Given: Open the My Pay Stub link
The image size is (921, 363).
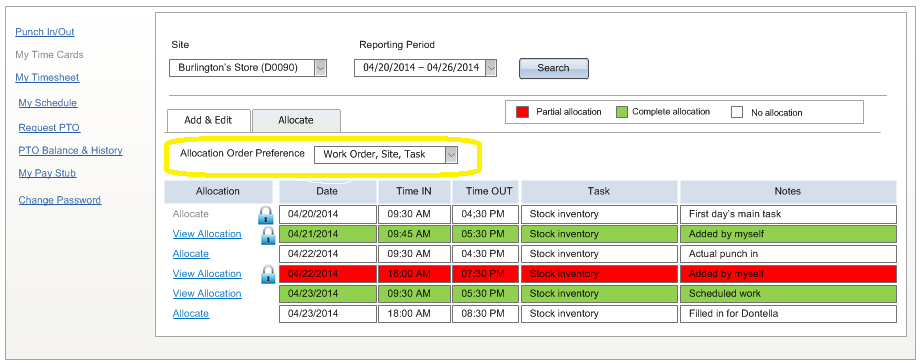Looking at the screenshot, I should tap(47, 173).
